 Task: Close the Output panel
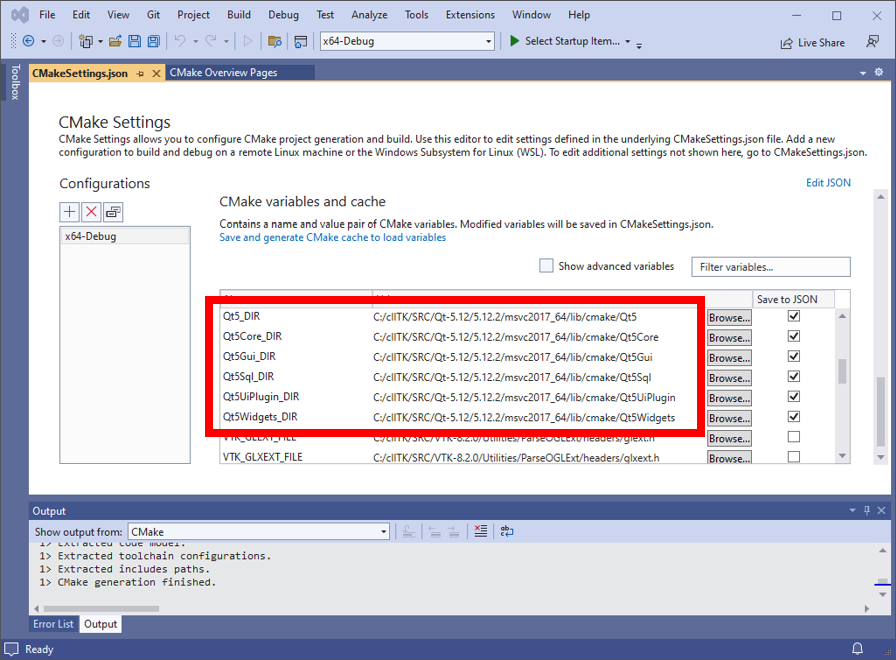click(x=881, y=510)
